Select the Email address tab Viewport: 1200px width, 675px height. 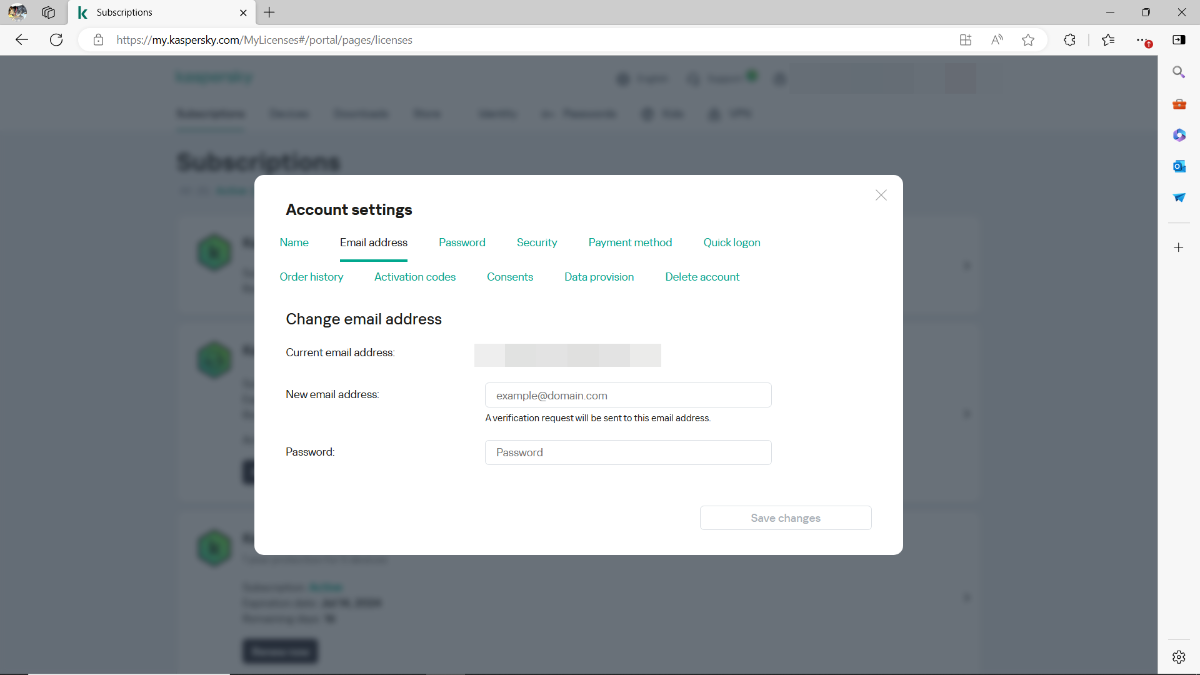(374, 242)
